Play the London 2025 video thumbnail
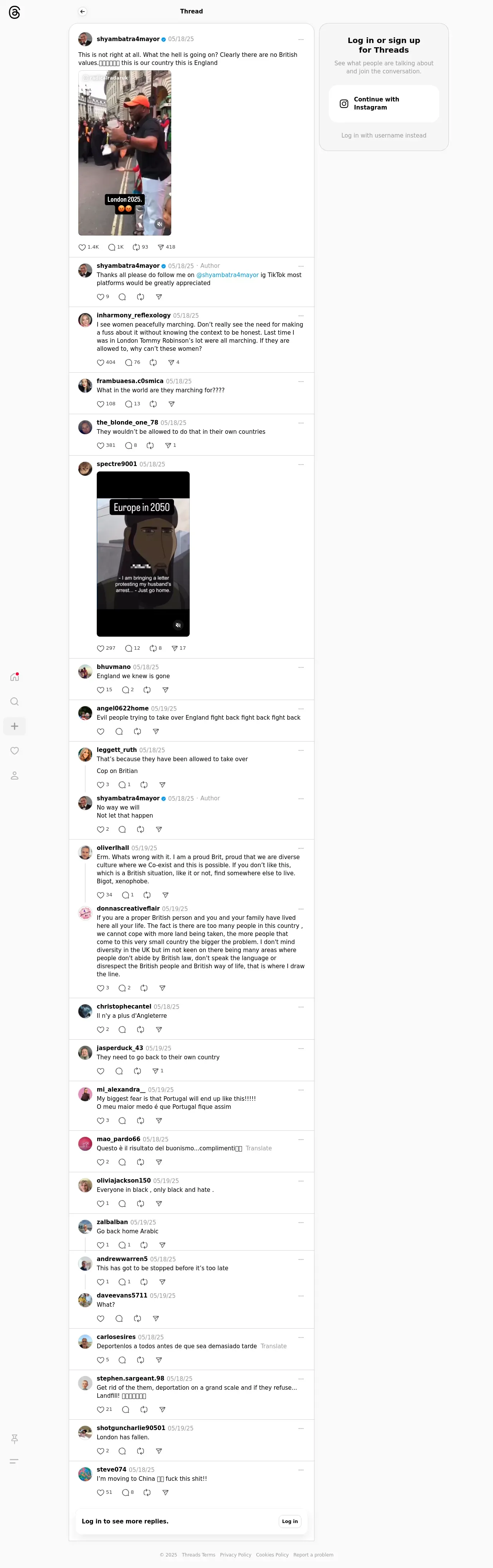 coord(125,153)
